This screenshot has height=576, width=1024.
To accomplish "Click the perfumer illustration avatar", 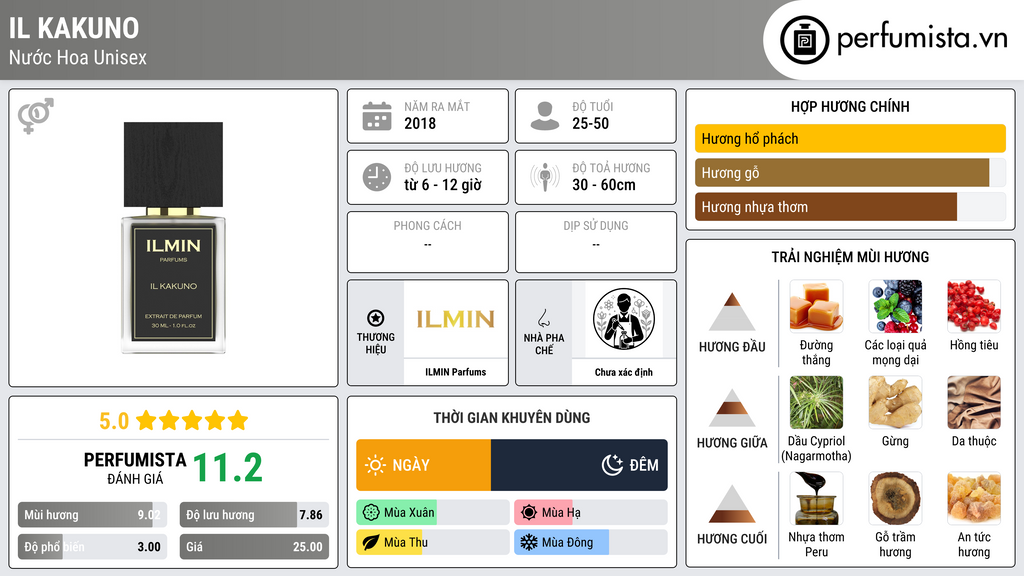I will pyautogui.click(x=624, y=319).
